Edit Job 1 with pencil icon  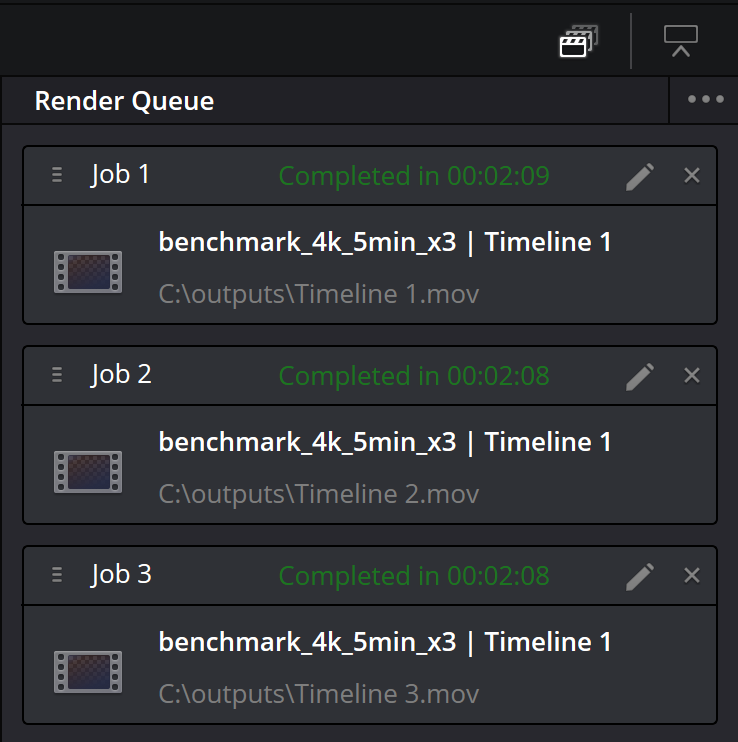click(640, 177)
